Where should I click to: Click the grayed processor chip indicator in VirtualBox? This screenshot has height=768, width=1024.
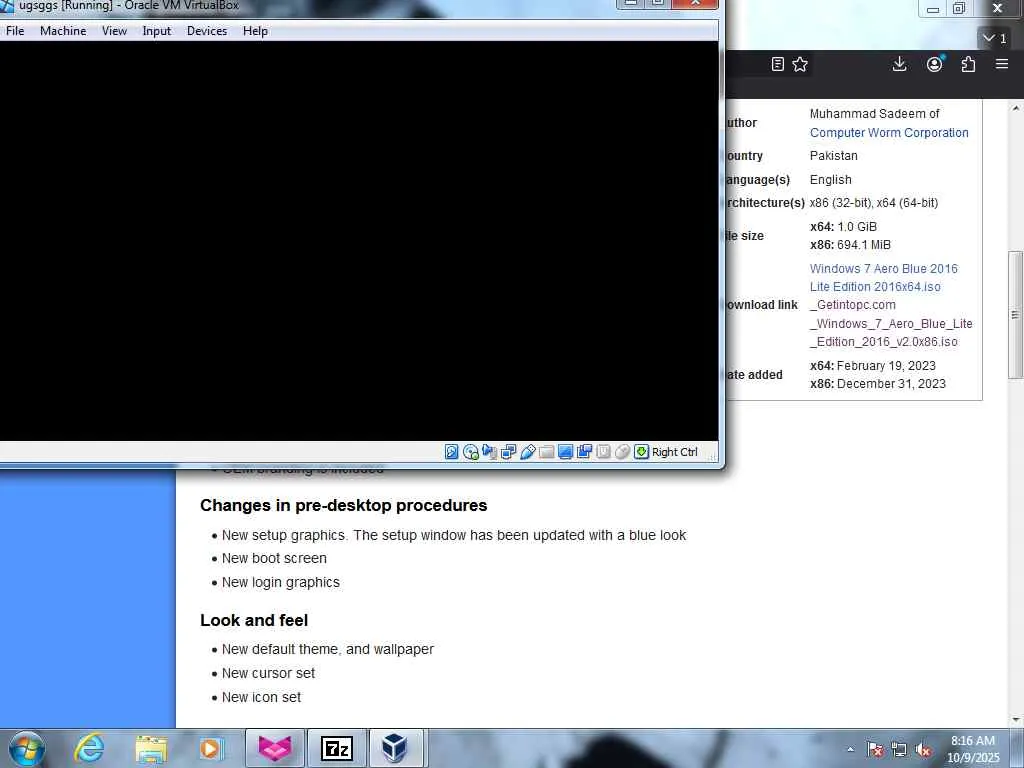pyautogui.click(x=603, y=452)
